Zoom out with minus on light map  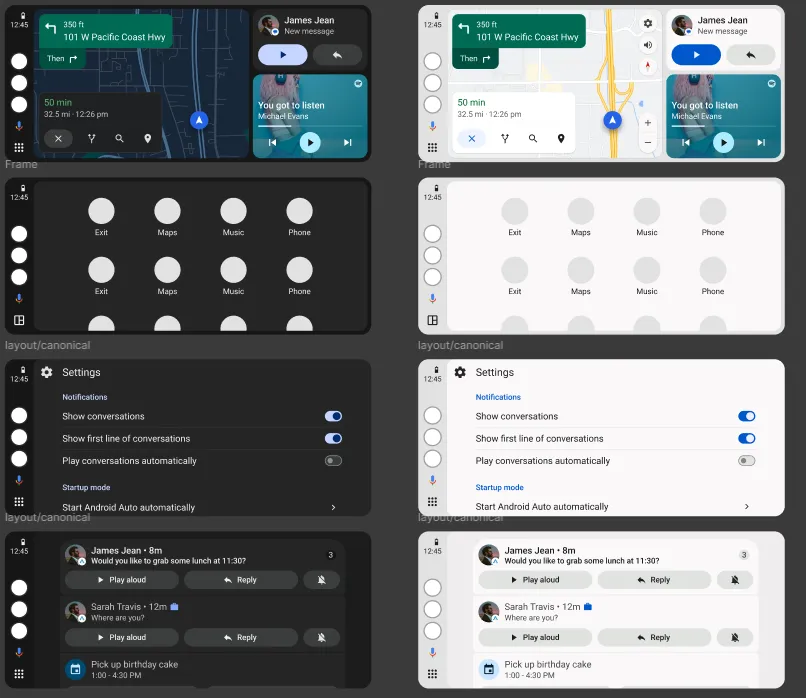[x=648, y=142]
